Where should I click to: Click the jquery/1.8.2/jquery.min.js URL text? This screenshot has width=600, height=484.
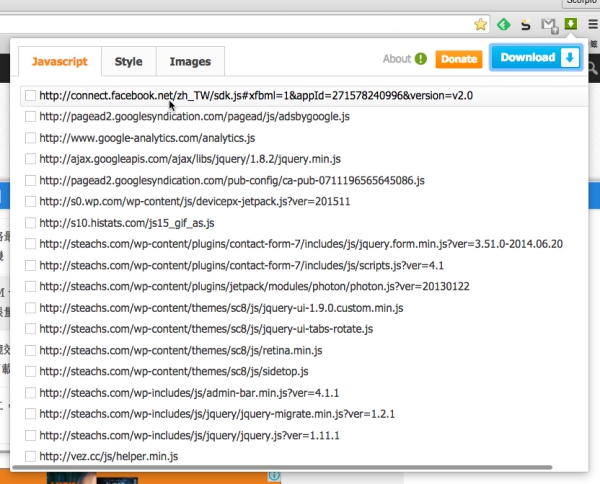tap(190, 159)
